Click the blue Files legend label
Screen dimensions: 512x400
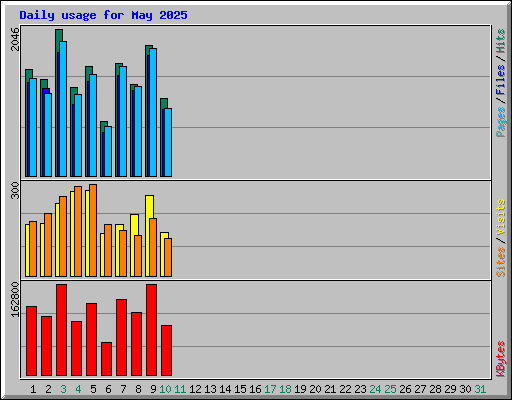click(x=501, y=80)
